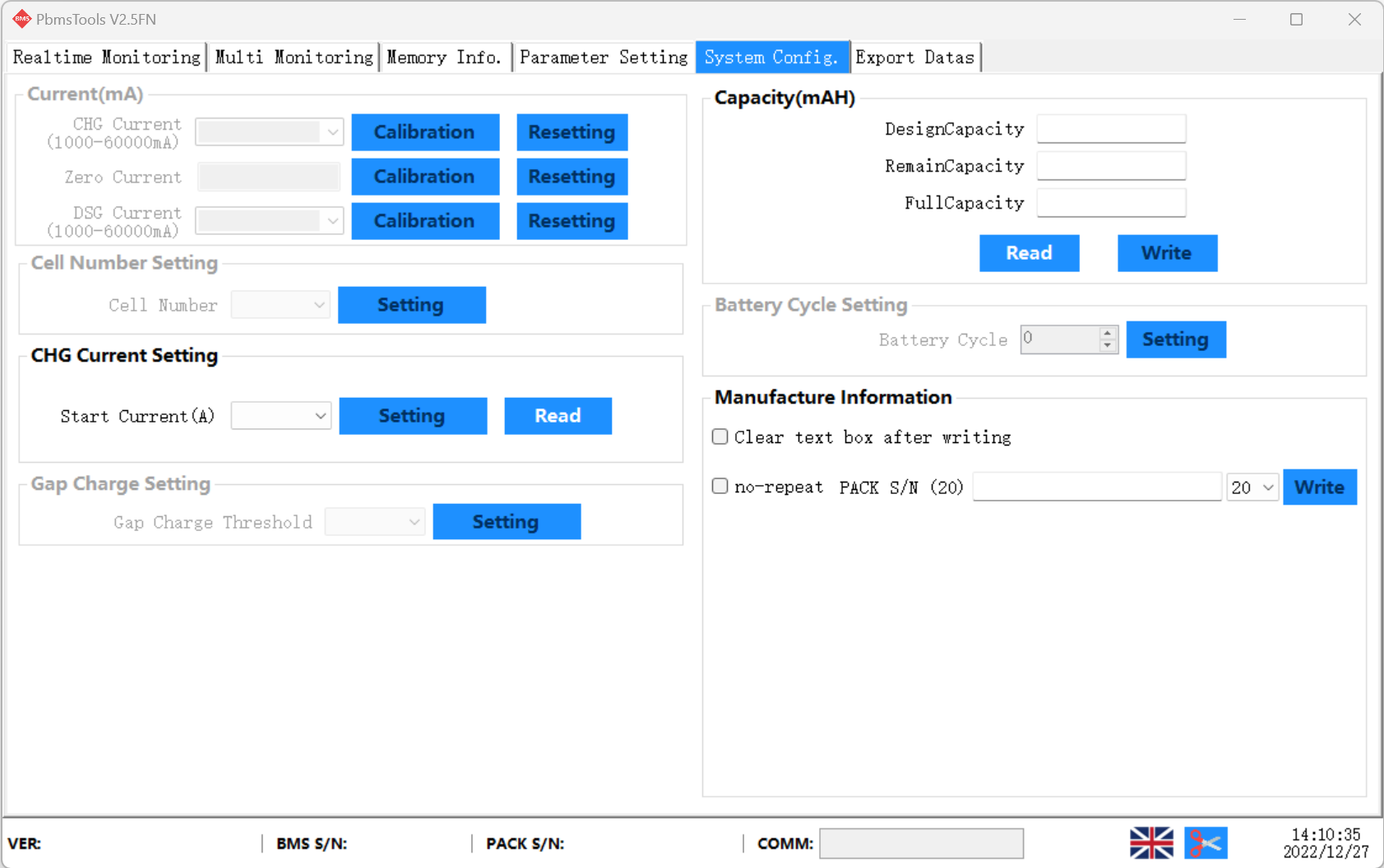The image size is (1384, 868).
Task: Click the scissors icon in status bar
Action: pos(1206,842)
